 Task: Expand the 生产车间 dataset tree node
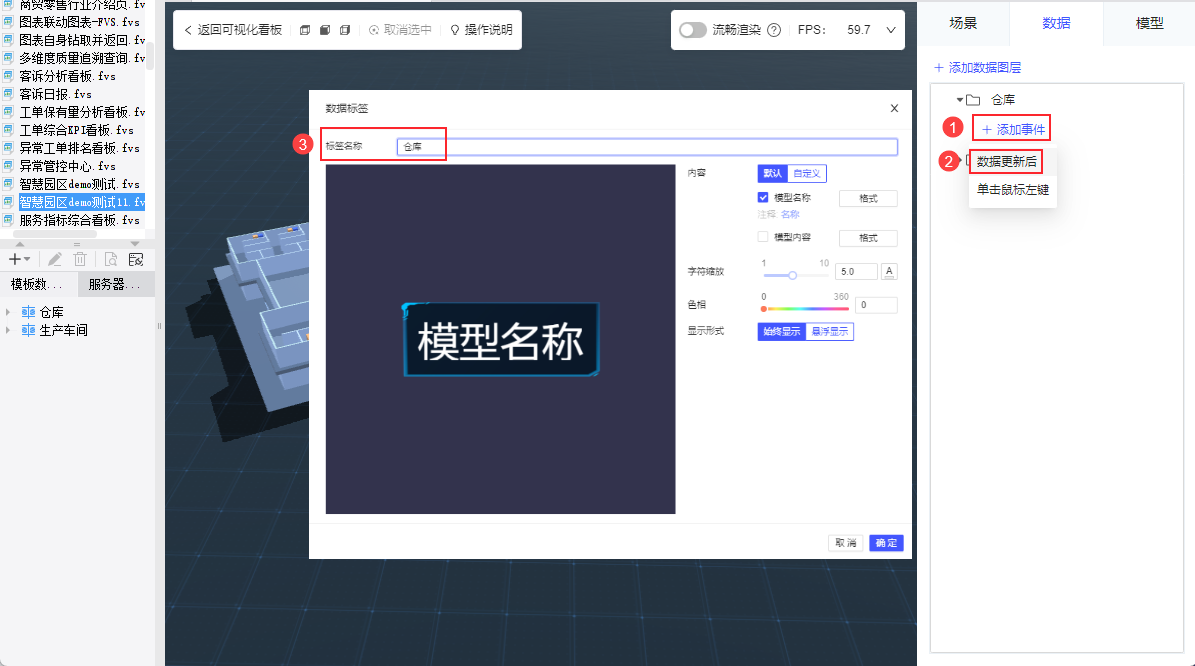[8, 330]
